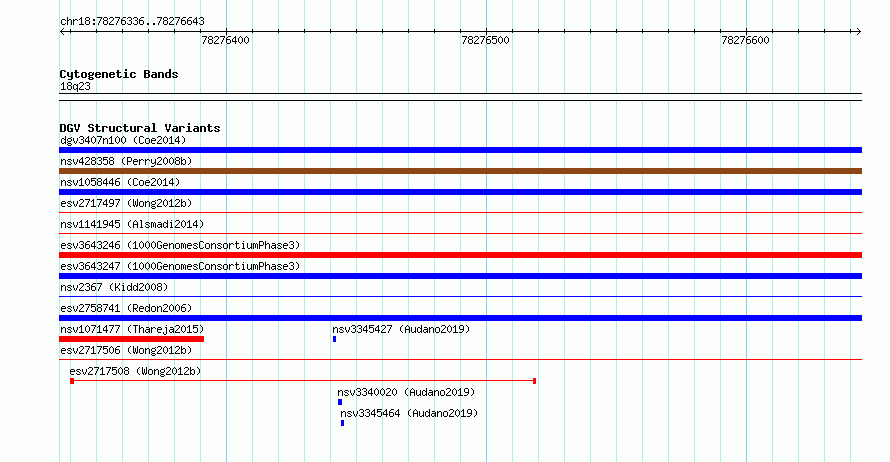Click the thin red line of esv2717506
This screenshot has height=462, width=890.
pyautogui.click(x=460, y=360)
